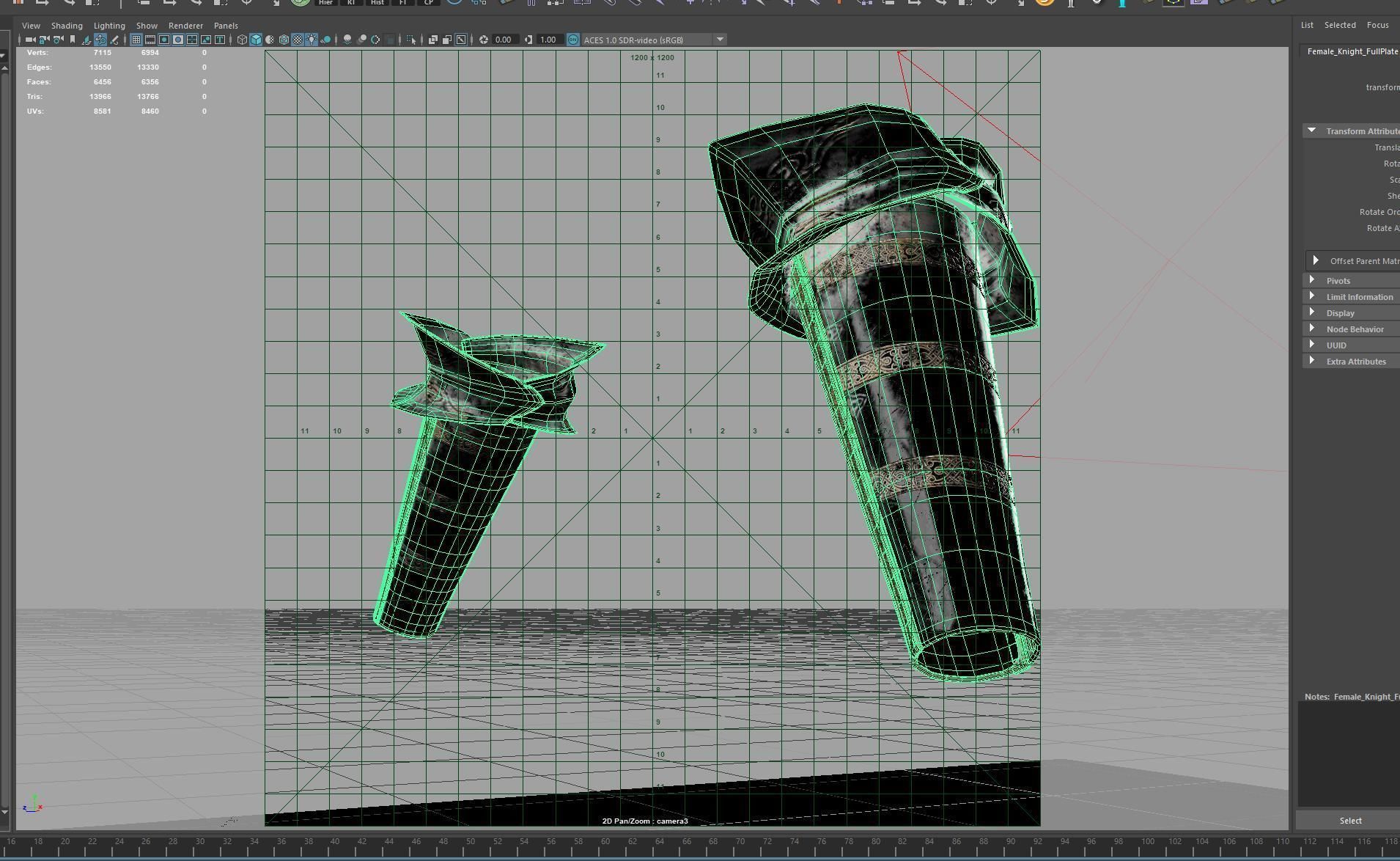Click the Use Default Material icon
Image resolution: width=1400 pixels, height=861 pixels.
(x=270, y=40)
